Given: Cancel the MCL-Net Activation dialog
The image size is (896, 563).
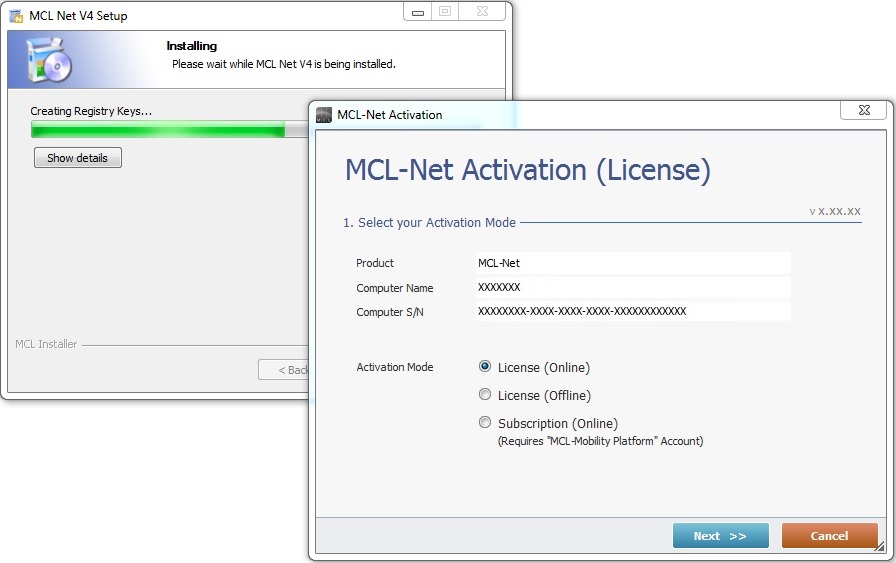Looking at the screenshot, I should [829, 536].
